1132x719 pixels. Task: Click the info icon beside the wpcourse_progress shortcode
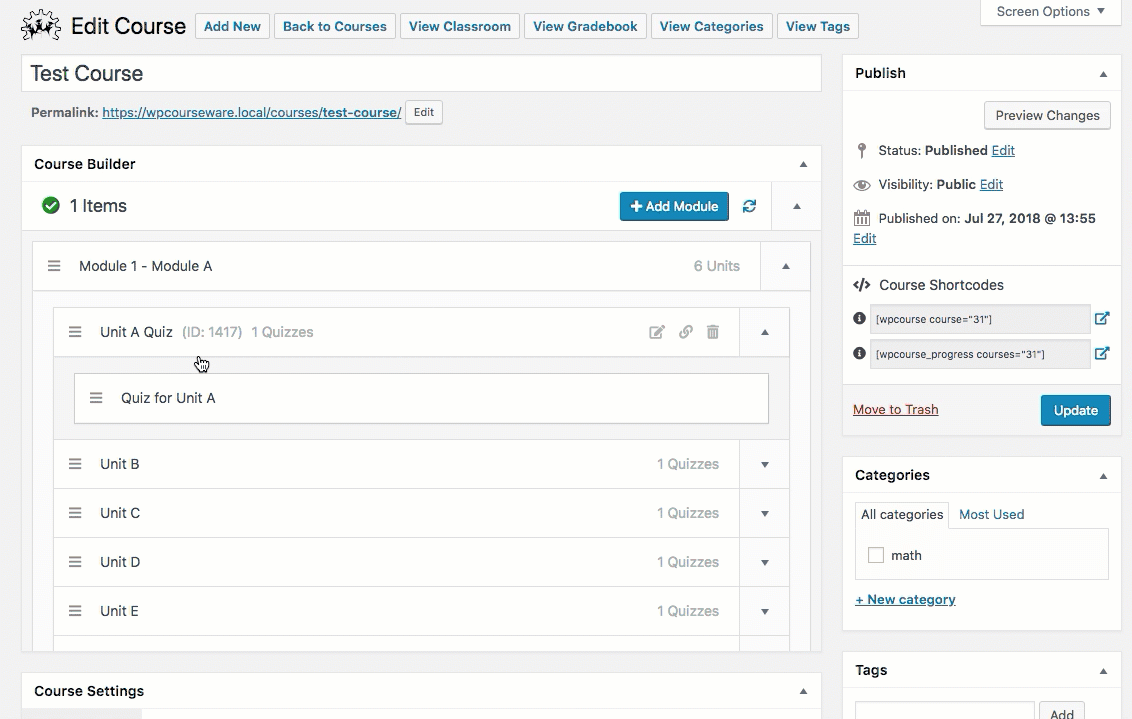859,353
